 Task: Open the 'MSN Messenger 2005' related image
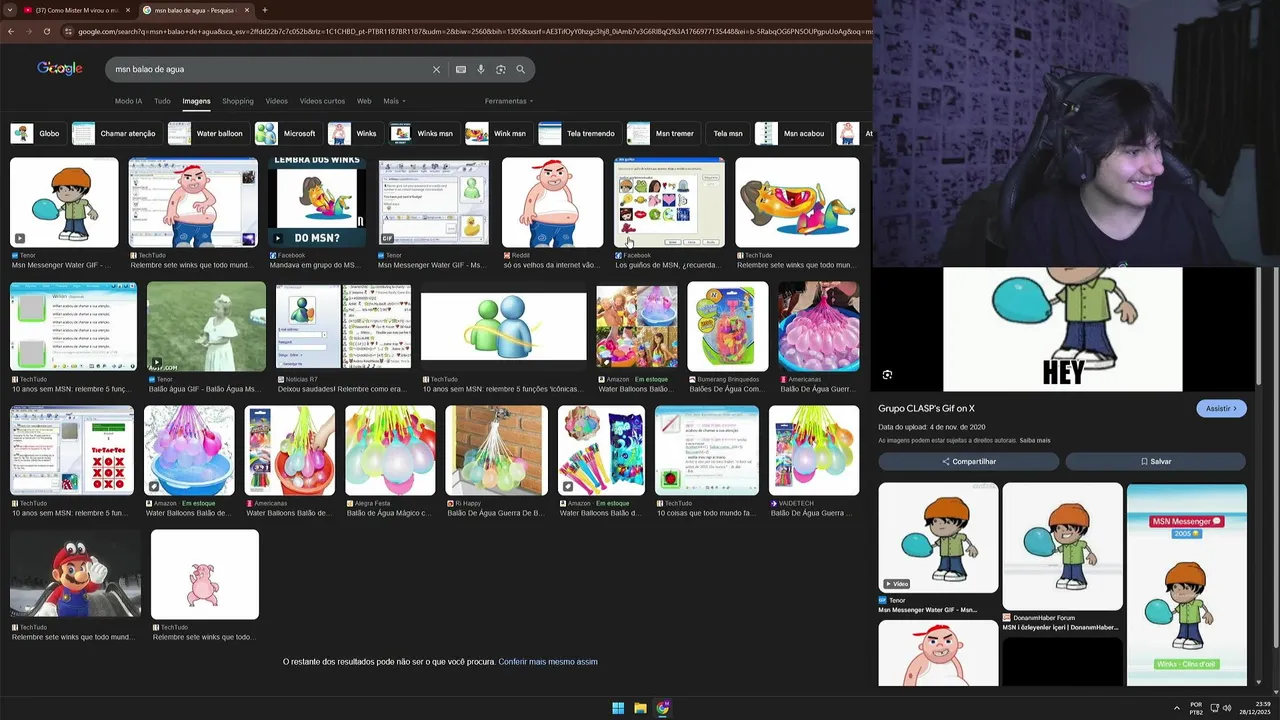pos(1187,584)
